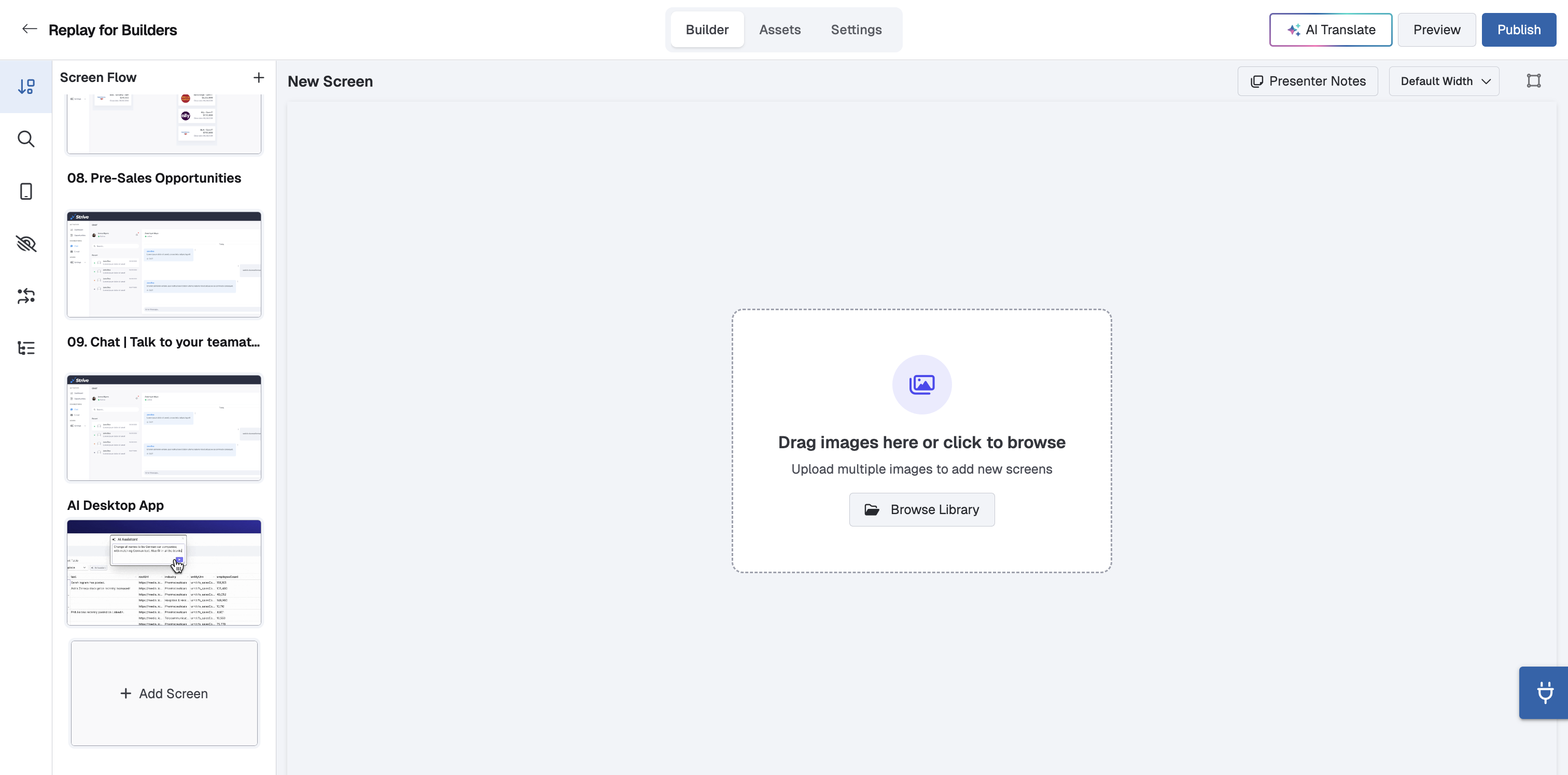Select the AI Assistant table thumbnail
1568x775 pixels.
pos(164,572)
